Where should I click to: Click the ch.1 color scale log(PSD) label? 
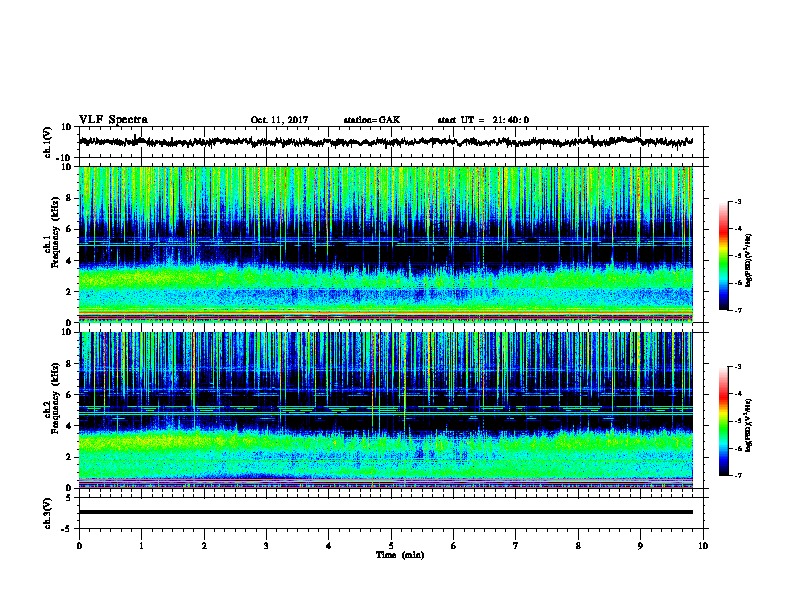(749, 260)
